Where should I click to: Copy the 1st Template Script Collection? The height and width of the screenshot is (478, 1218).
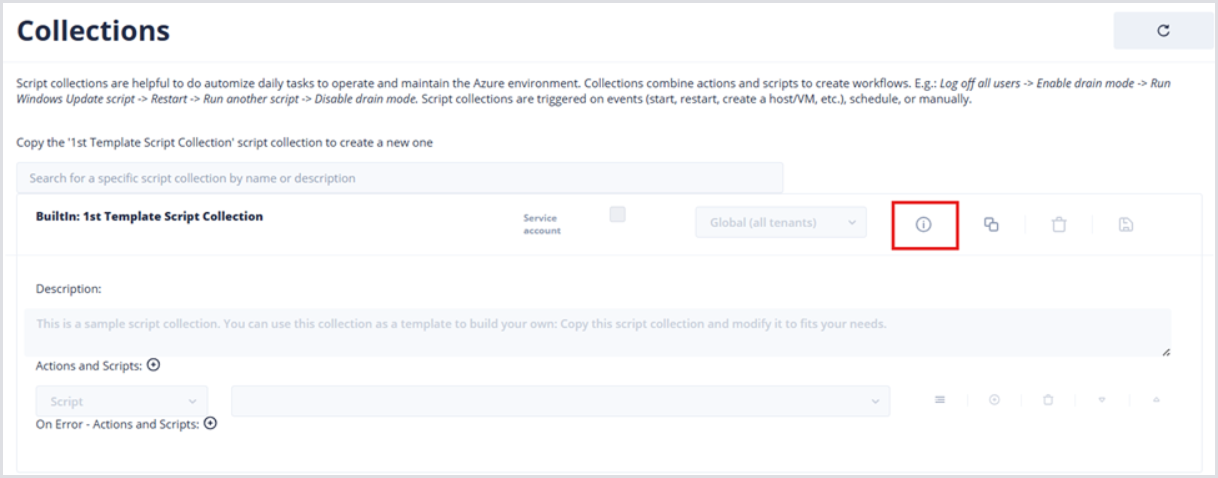coord(991,225)
